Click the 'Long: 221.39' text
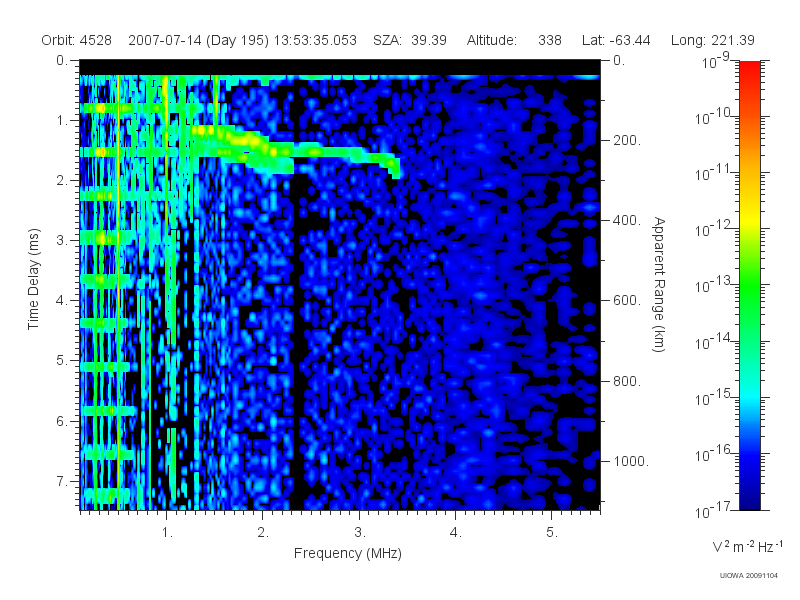 click(712, 40)
